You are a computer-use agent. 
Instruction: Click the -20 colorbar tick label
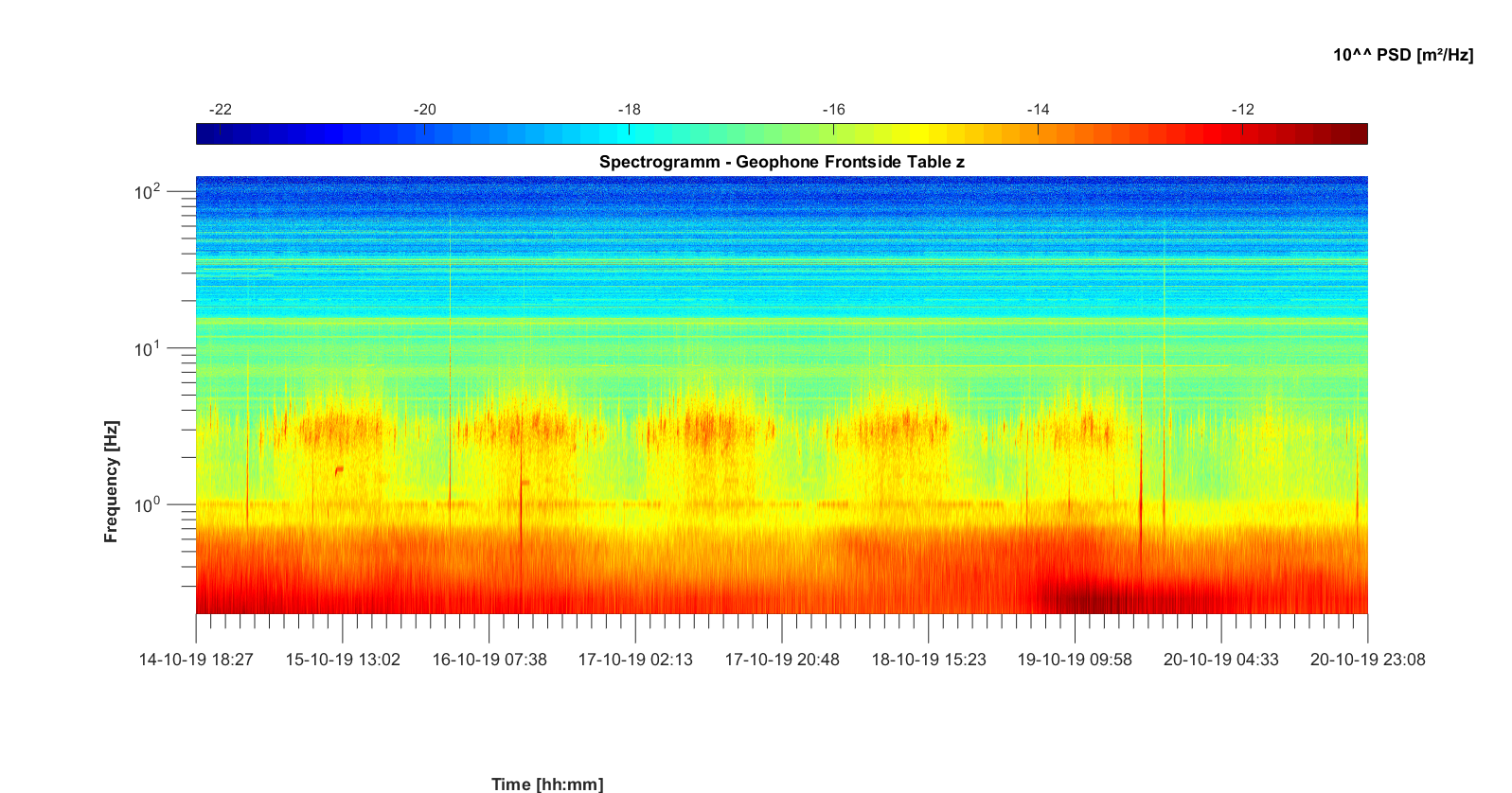tap(424, 110)
